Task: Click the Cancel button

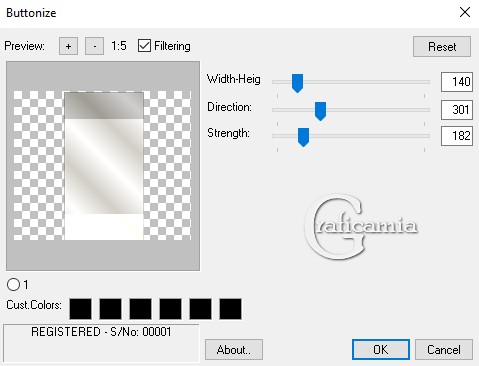Action: tap(444, 350)
